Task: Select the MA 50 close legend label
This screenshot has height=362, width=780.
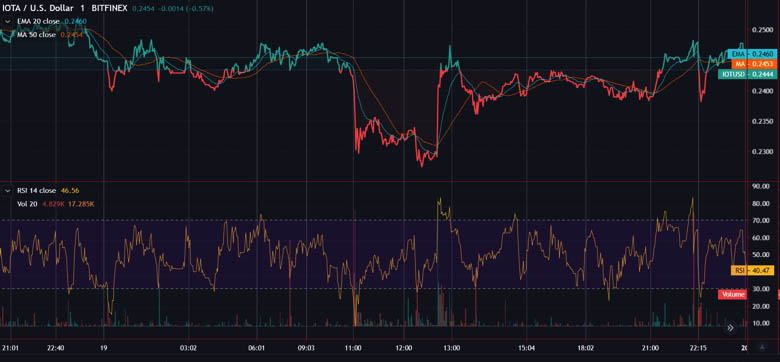Action: click(x=36, y=35)
